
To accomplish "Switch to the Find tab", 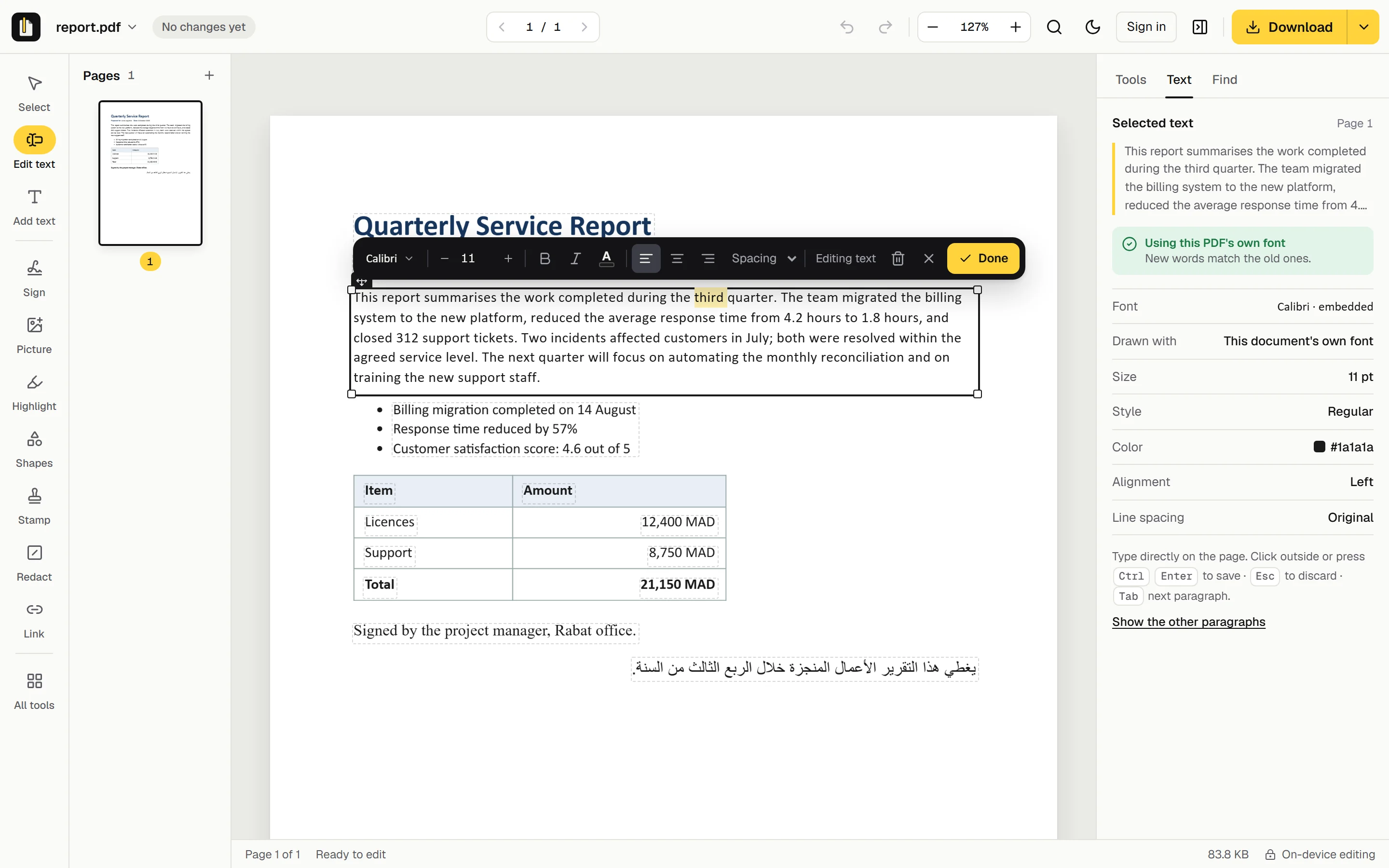I will click(x=1224, y=80).
